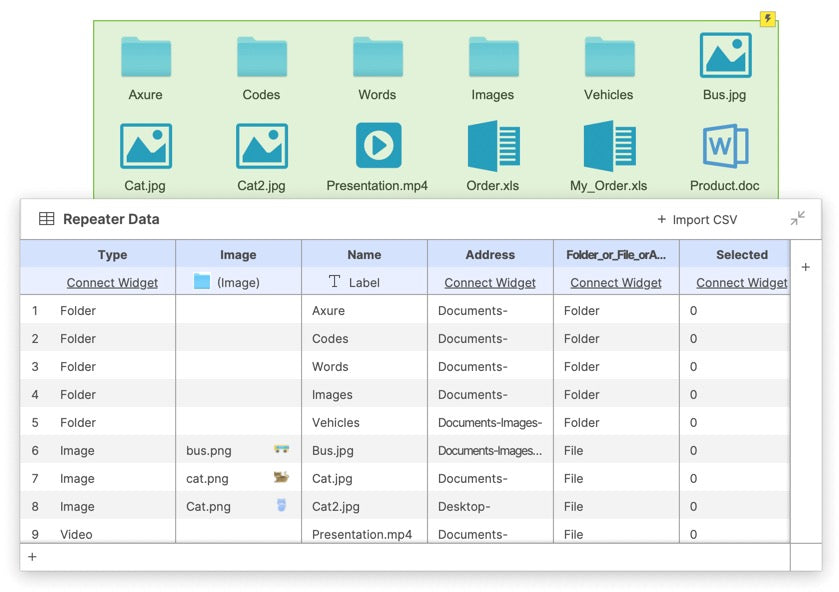Select the My_Order.xls spreadsheet icon

[x=609, y=146]
